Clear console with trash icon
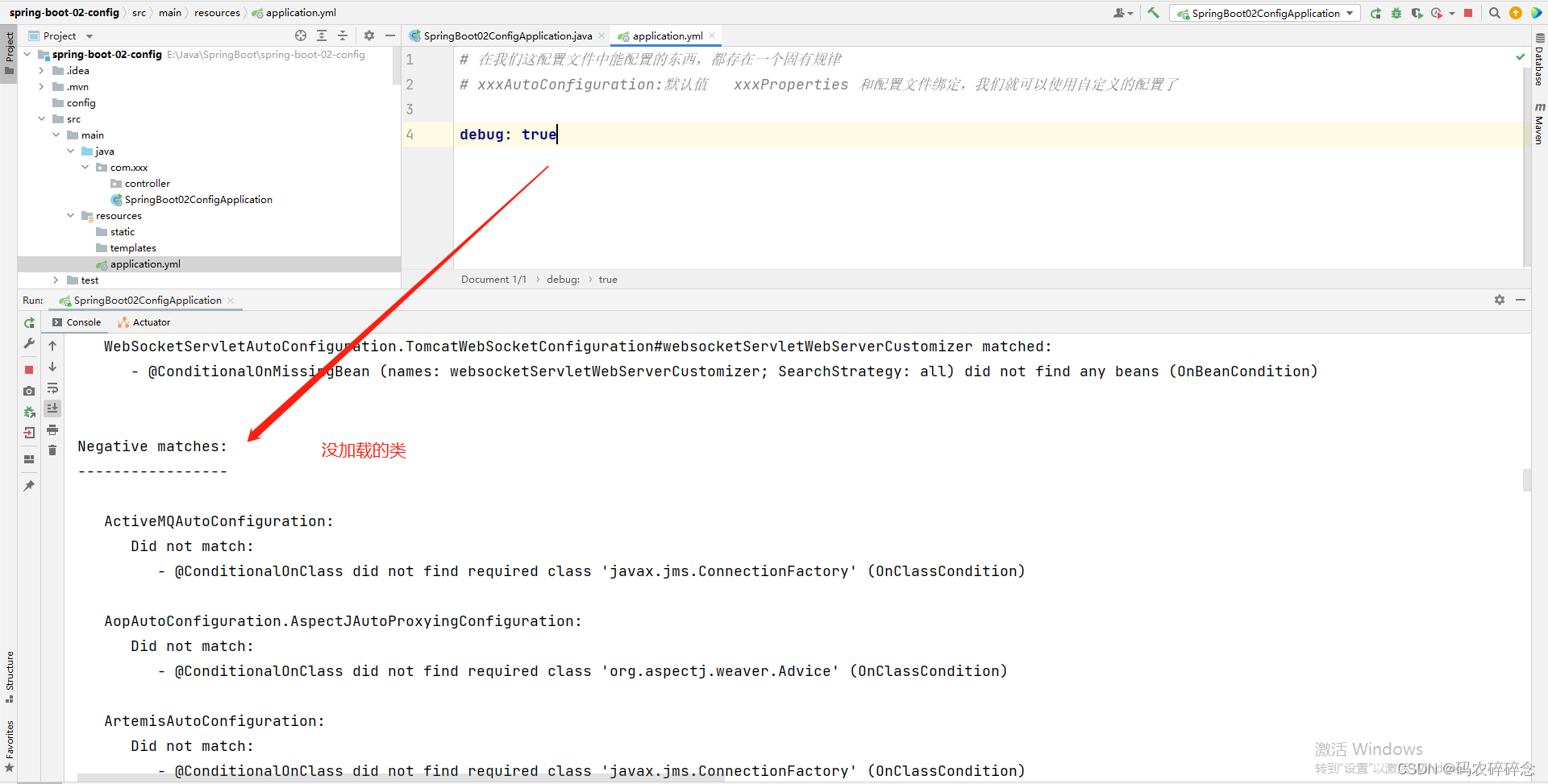The width and height of the screenshot is (1548, 784). click(x=52, y=450)
